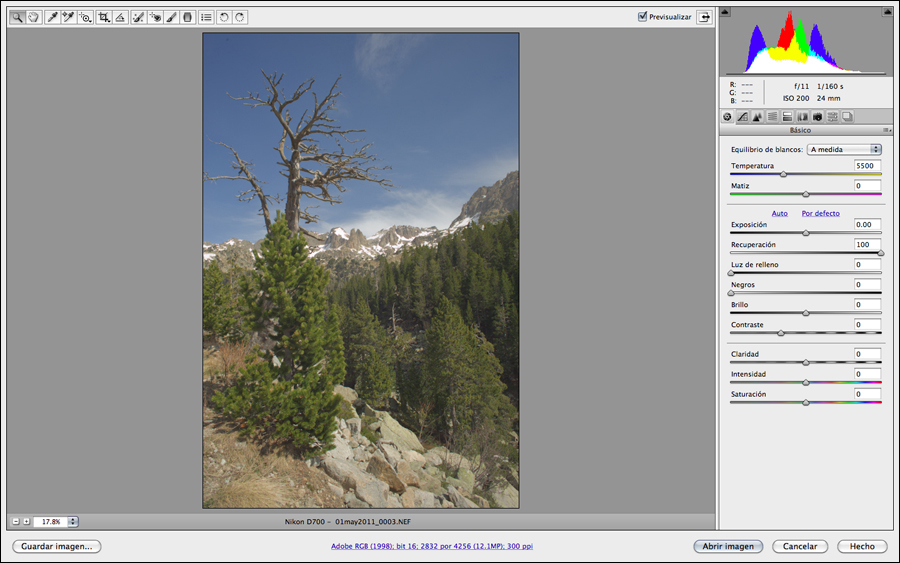The height and width of the screenshot is (563, 900).
Task: Toggle shadow clipping warning in histogram
Action: pyautogui.click(x=725, y=12)
